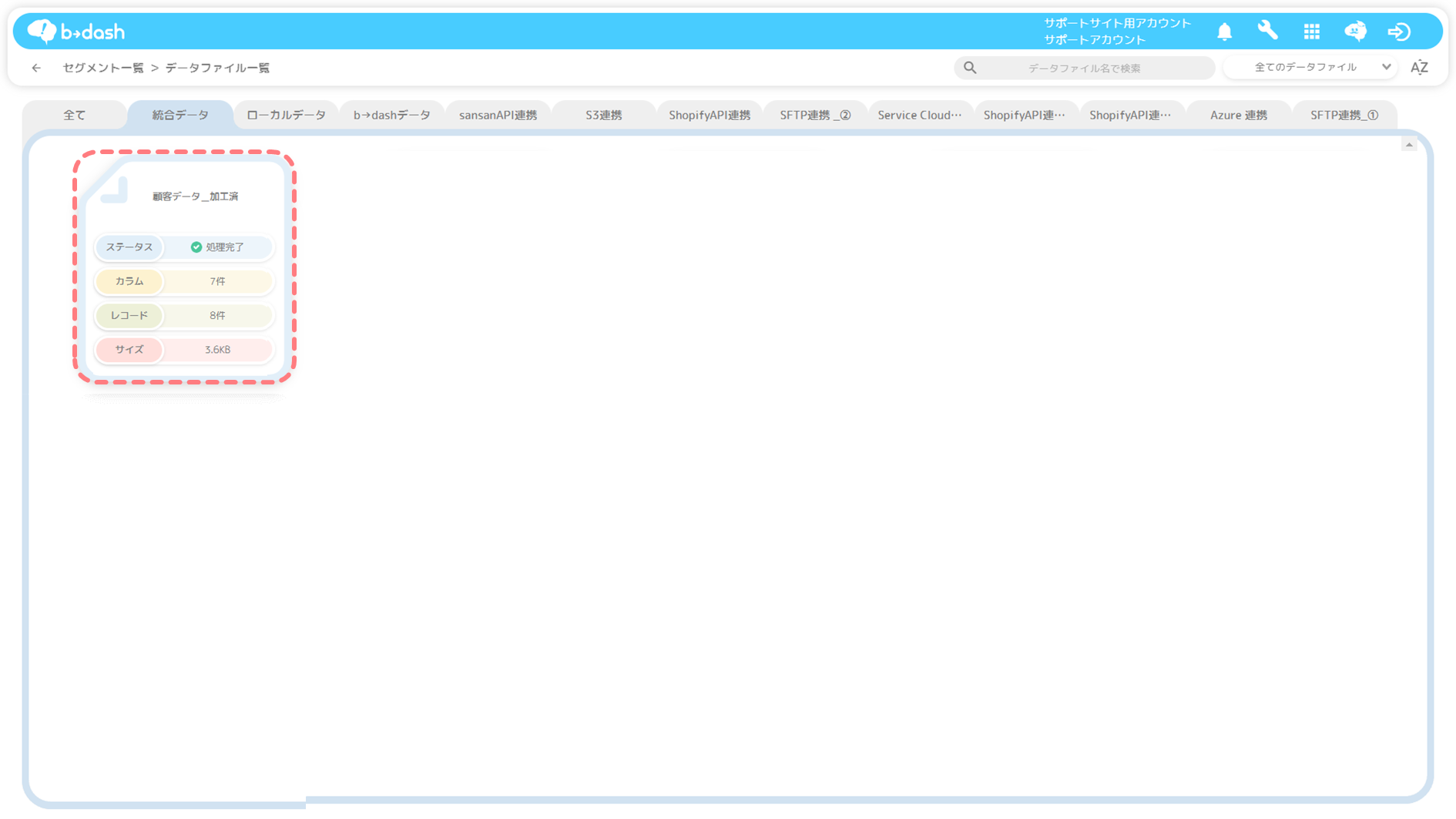Screen dimensions: 1456x819
Task: Open the b→dashデータ tab
Action: click(x=391, y=115)
